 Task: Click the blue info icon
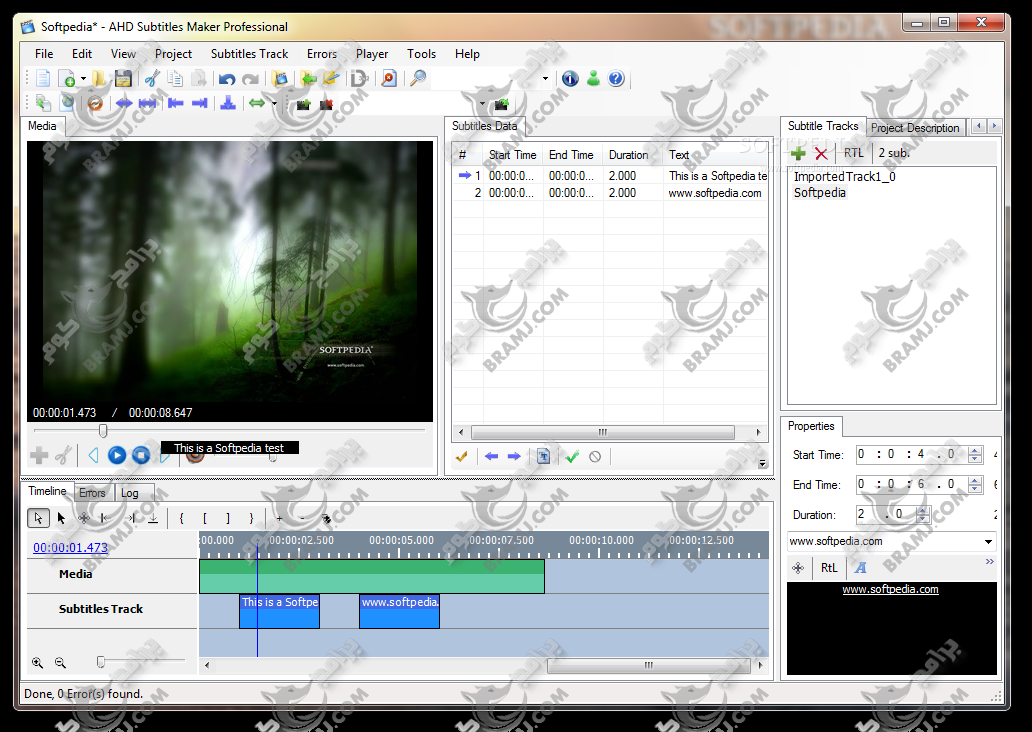coord(570,79)
